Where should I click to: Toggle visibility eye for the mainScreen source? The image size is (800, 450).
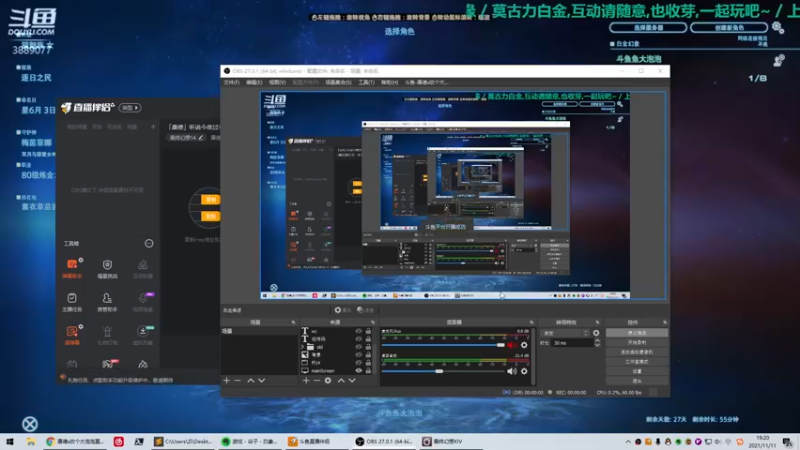coord(359,371)
